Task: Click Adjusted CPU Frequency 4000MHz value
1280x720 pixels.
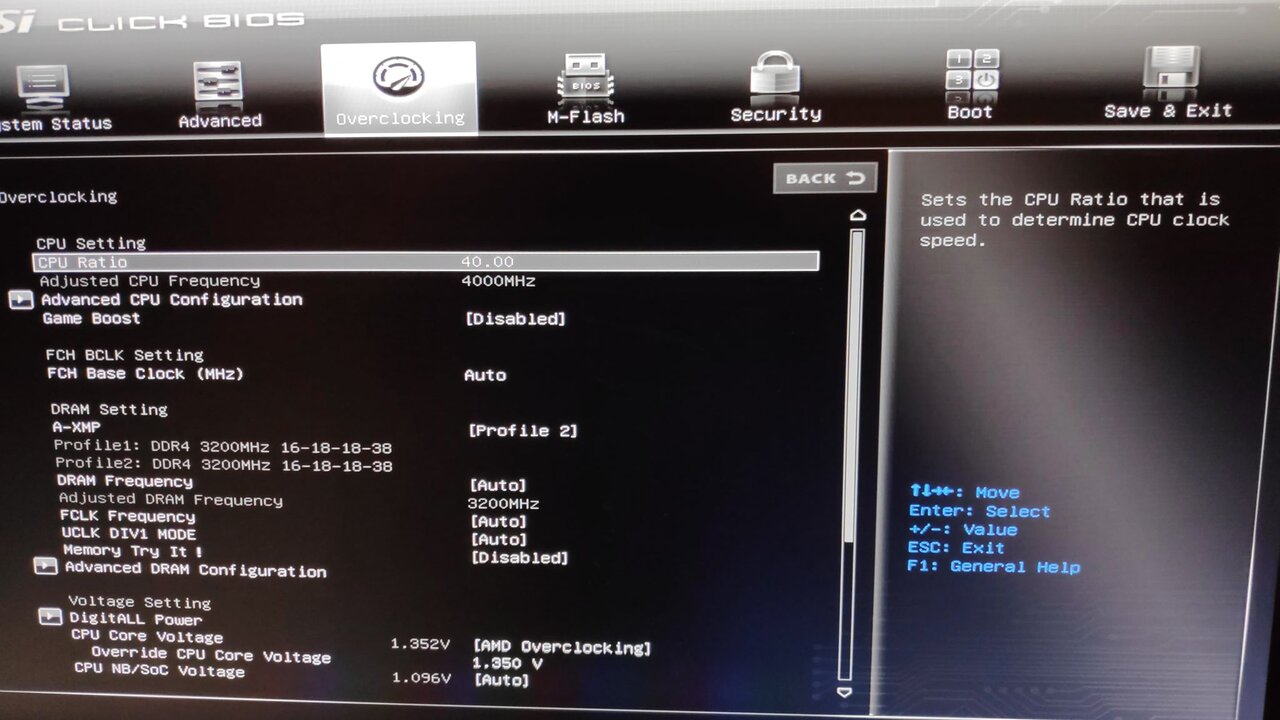Action: click(x=498, y=282)
